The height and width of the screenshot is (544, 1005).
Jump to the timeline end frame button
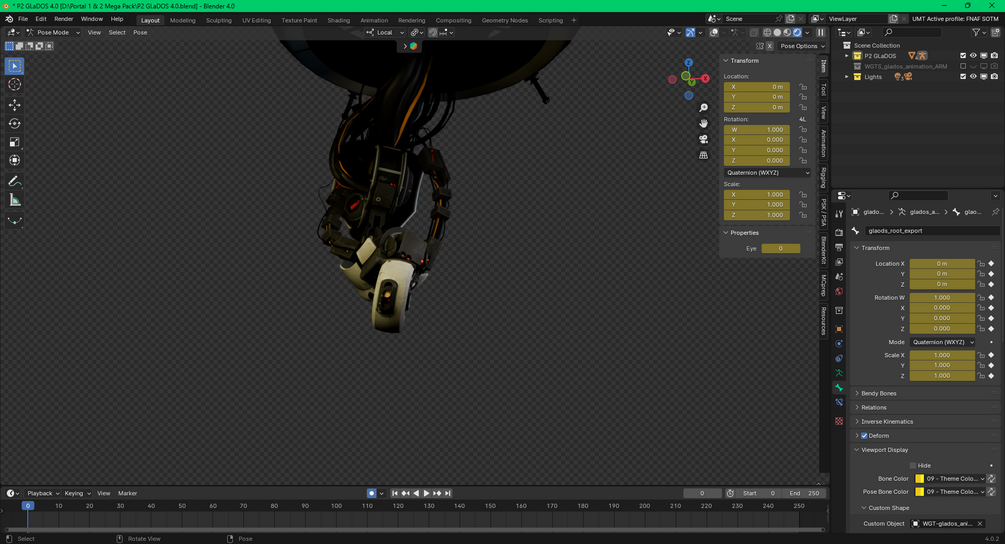(448, 493)
